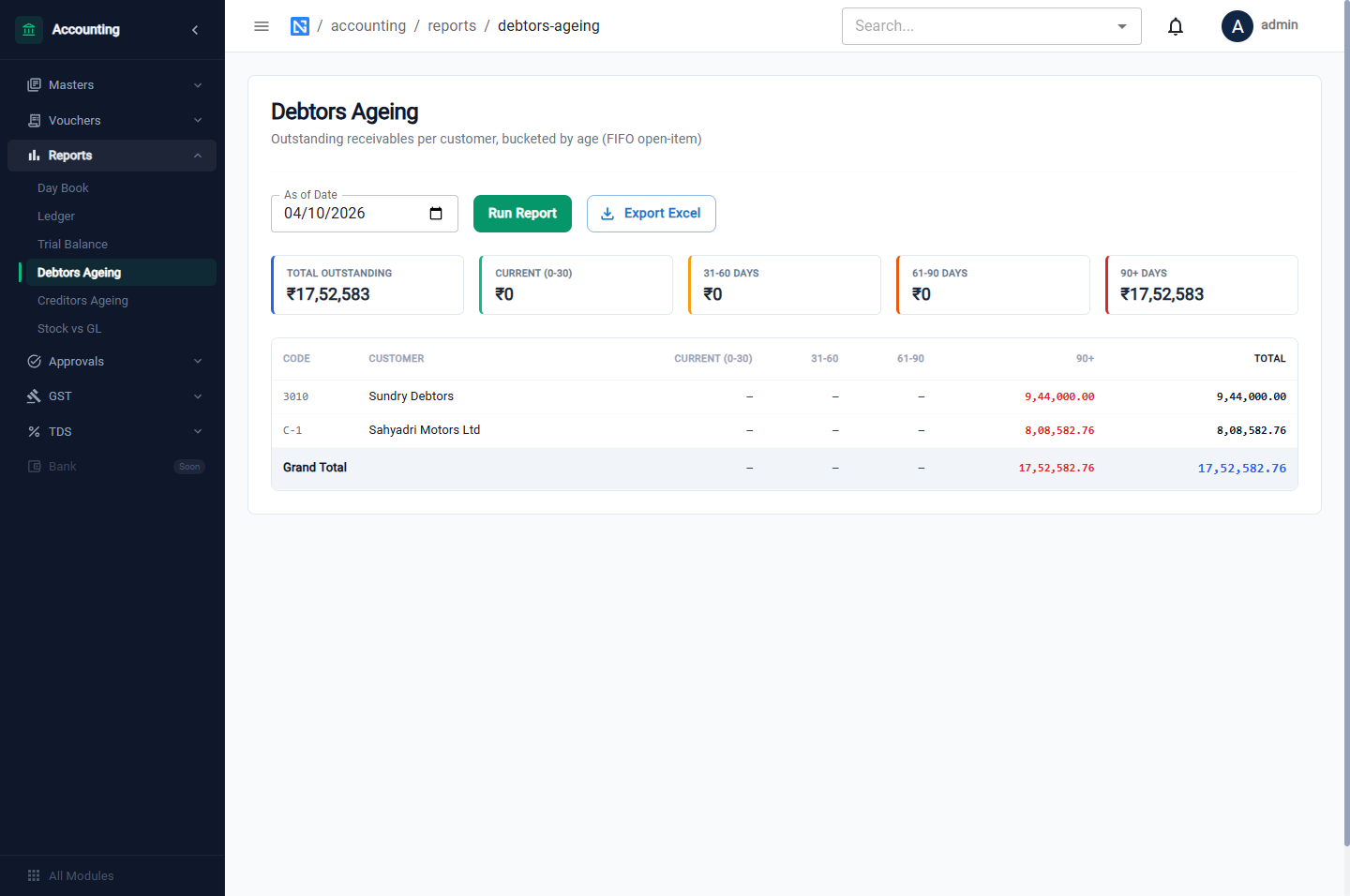Expand the GST menu chevron

(x=198, y=396)
